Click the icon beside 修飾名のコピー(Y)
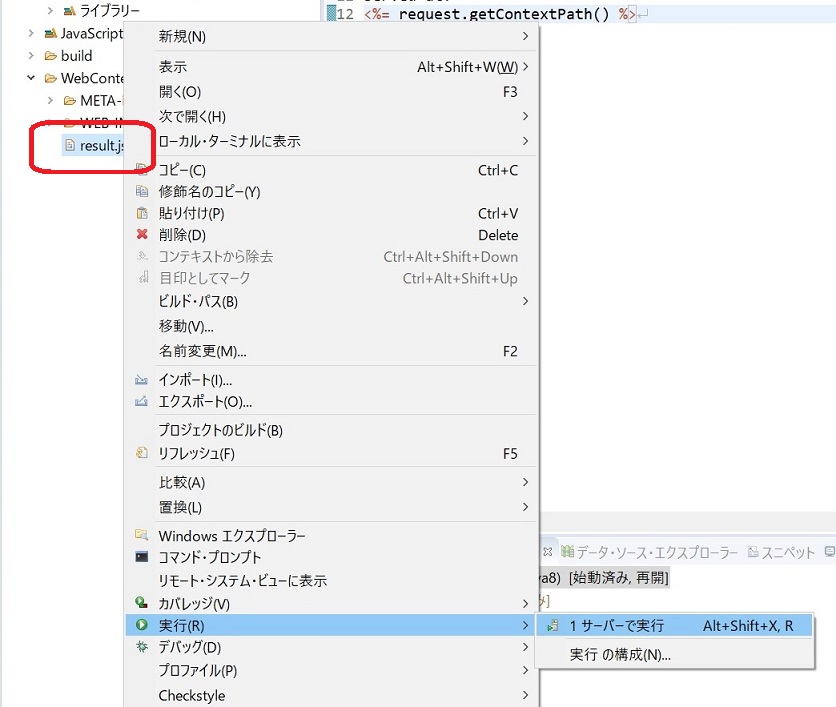Image resolution: width=836 pixels, height=707 pixels. click(142, 191)
